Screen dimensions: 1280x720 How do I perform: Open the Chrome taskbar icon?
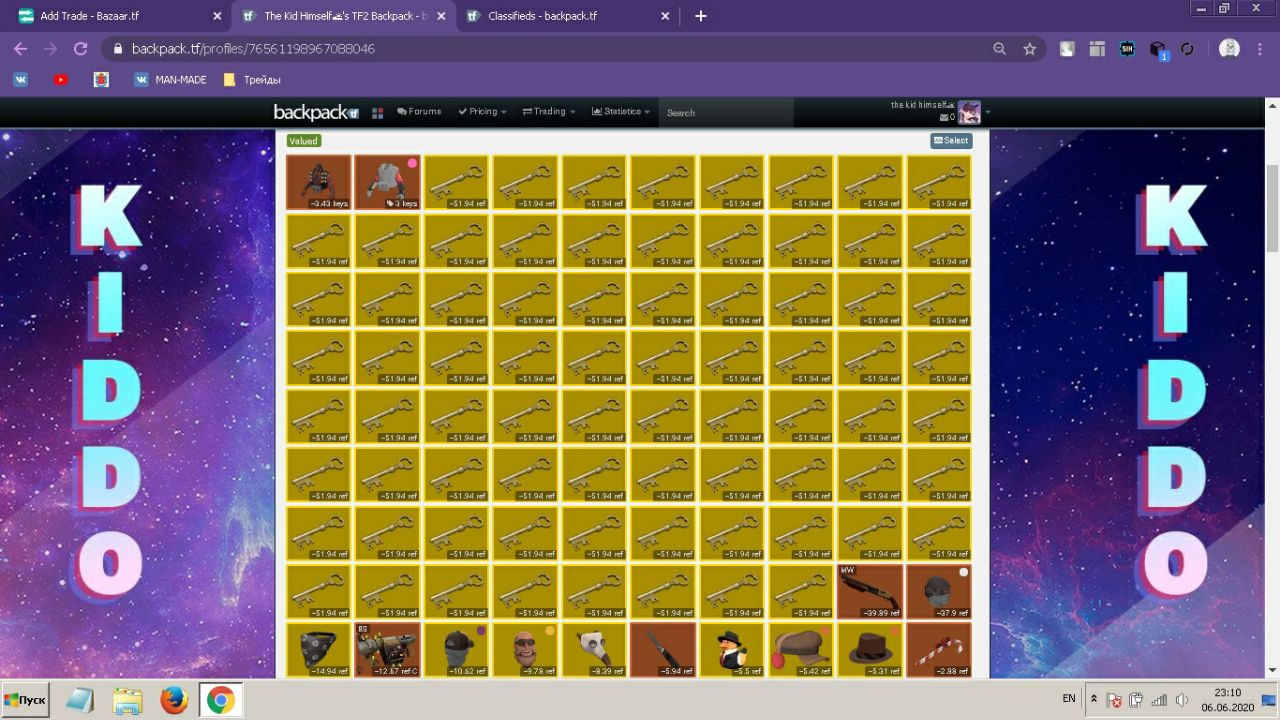click(x=221, y=699)
